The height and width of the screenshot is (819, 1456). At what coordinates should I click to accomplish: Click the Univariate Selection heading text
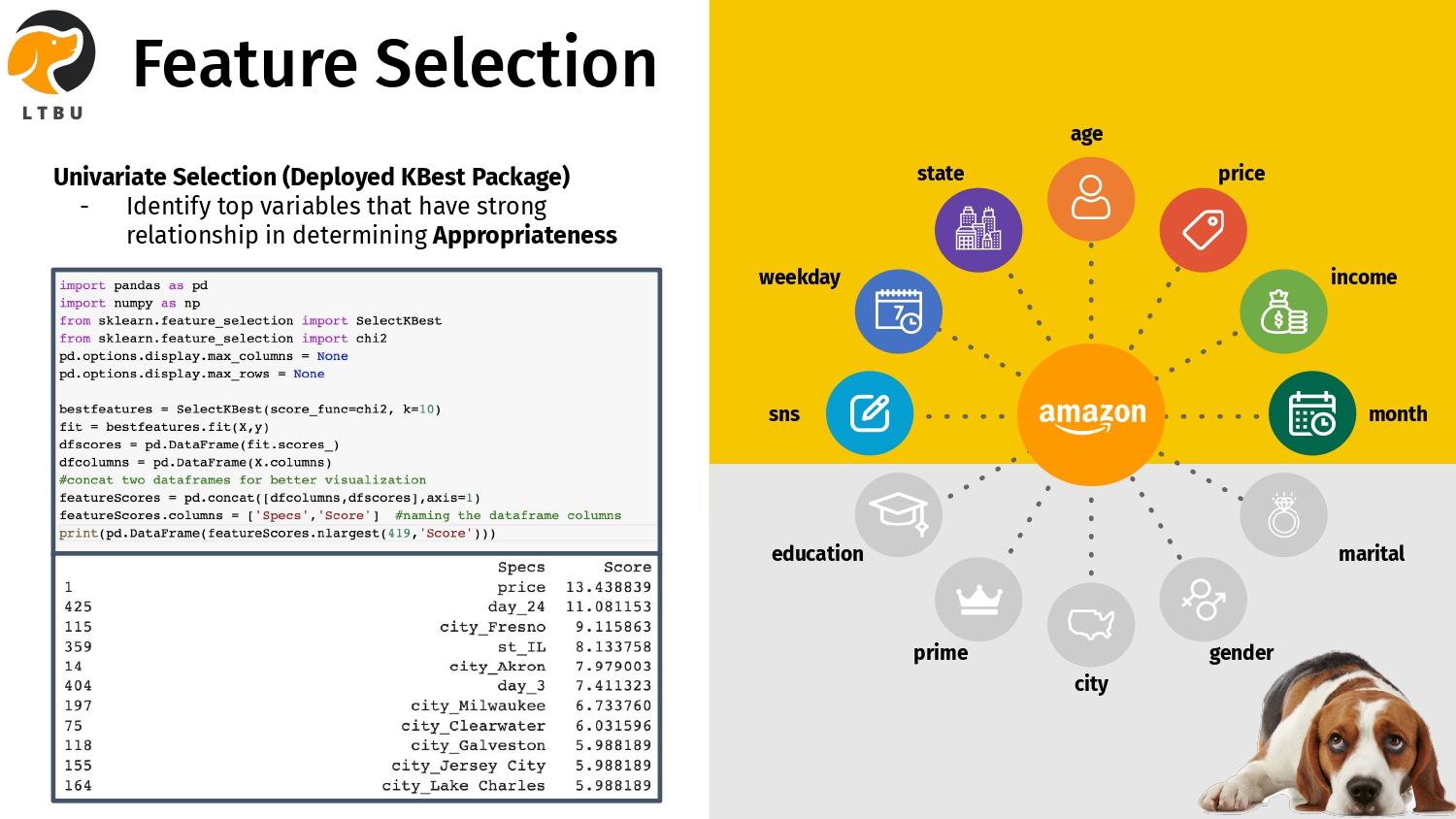tap(312, 177)
